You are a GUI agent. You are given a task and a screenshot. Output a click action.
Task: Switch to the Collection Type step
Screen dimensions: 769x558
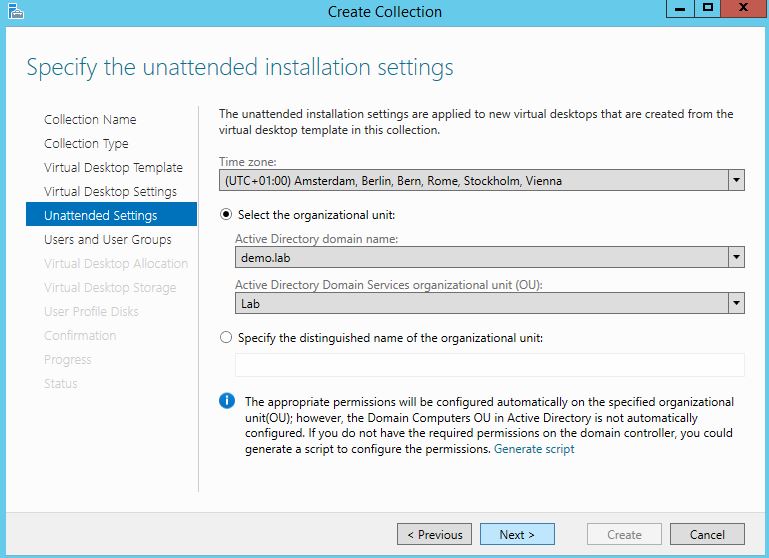86,144
